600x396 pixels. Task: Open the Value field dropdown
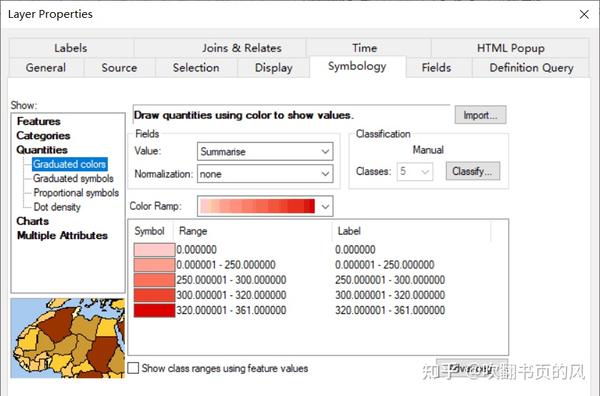(x=265, y=152)
